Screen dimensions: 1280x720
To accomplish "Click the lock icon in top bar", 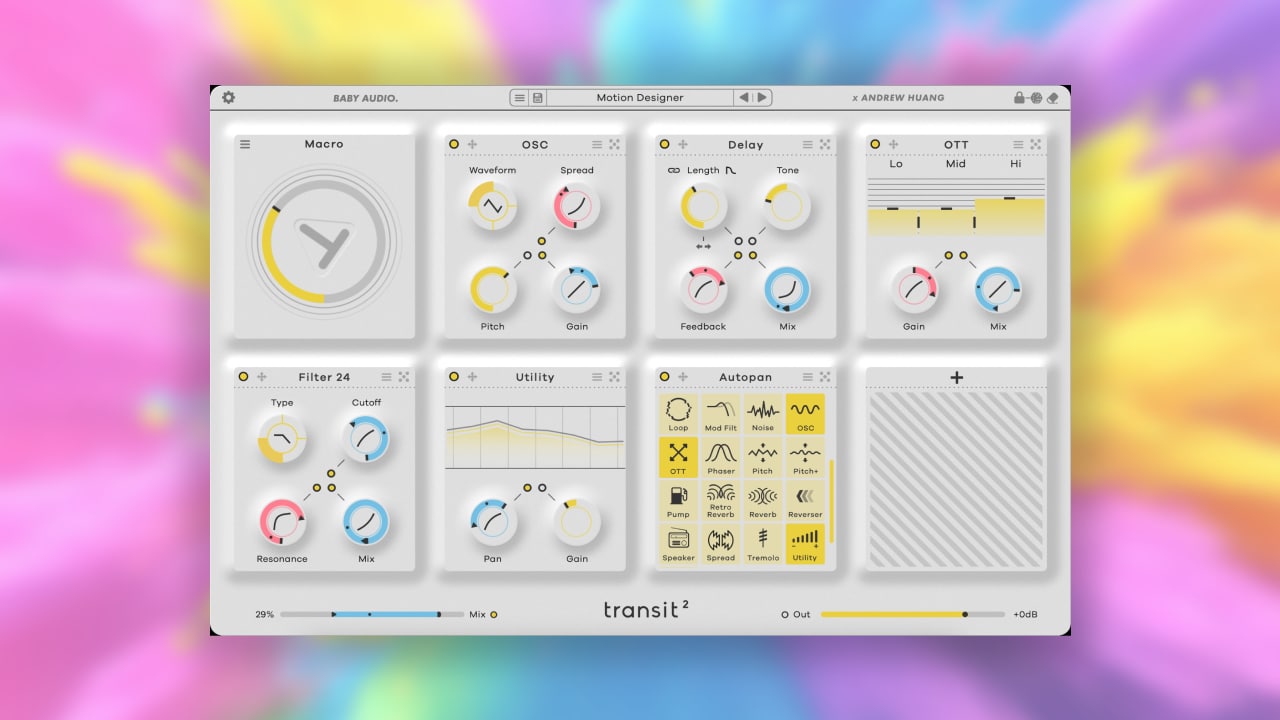I will [x=1019, y=98].
